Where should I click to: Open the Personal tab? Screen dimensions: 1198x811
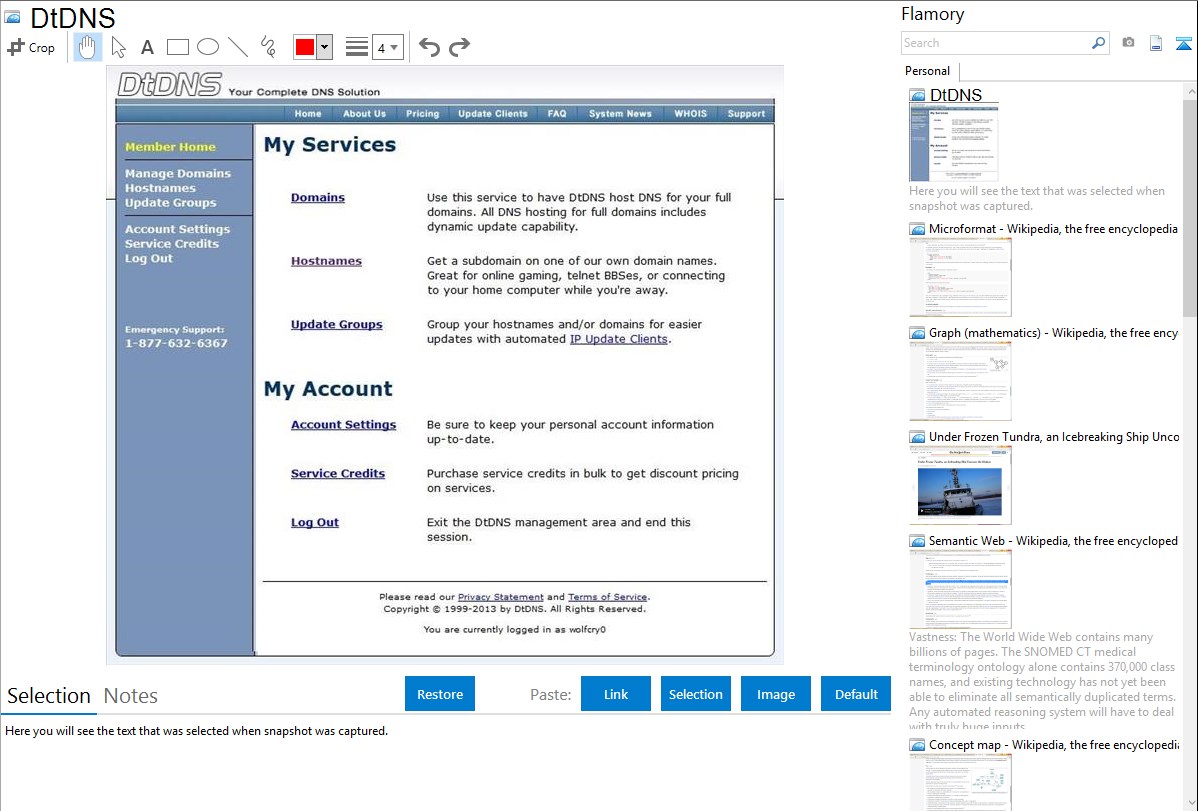tap(927, 71)
